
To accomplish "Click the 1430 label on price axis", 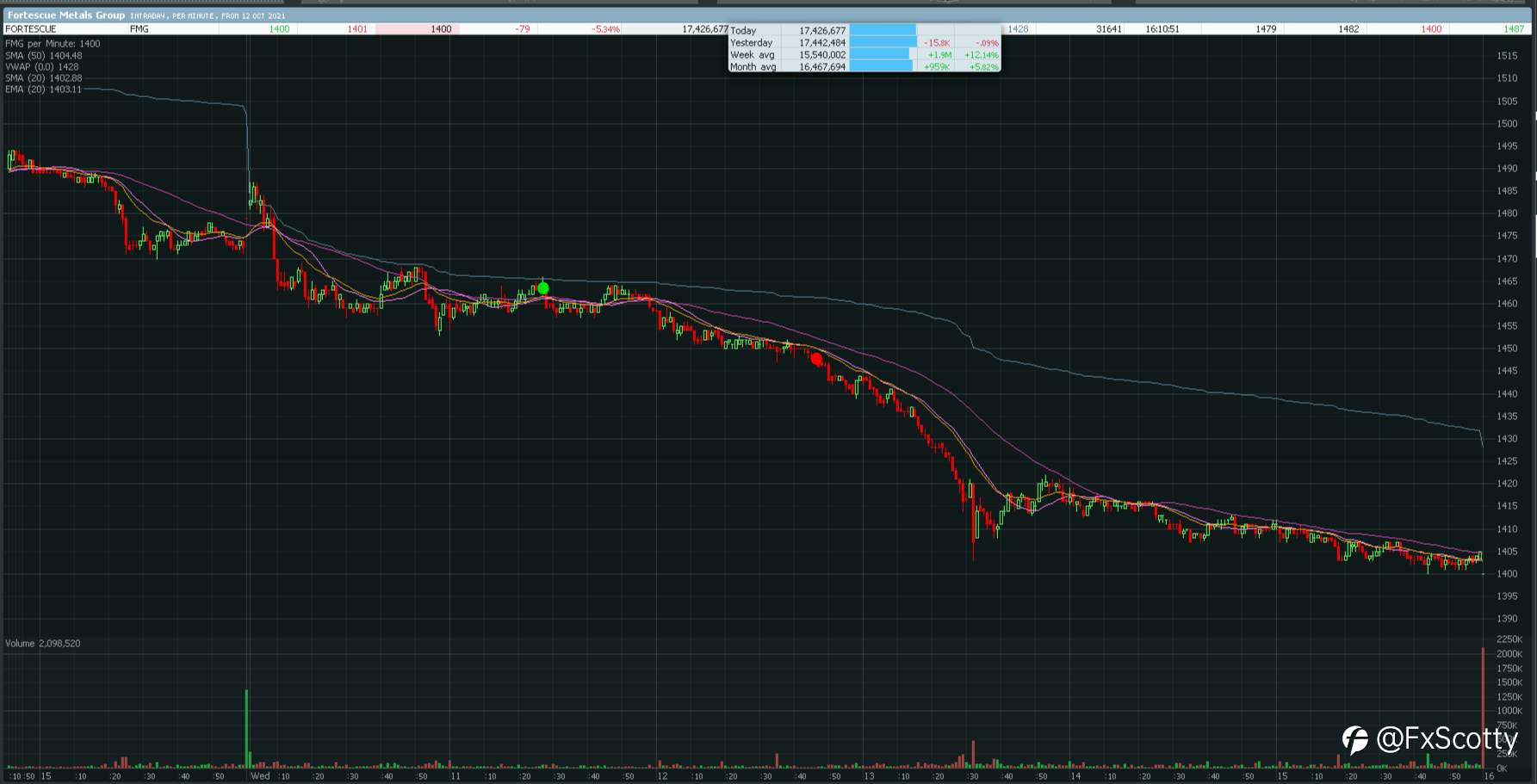I will coord(1507,439).
